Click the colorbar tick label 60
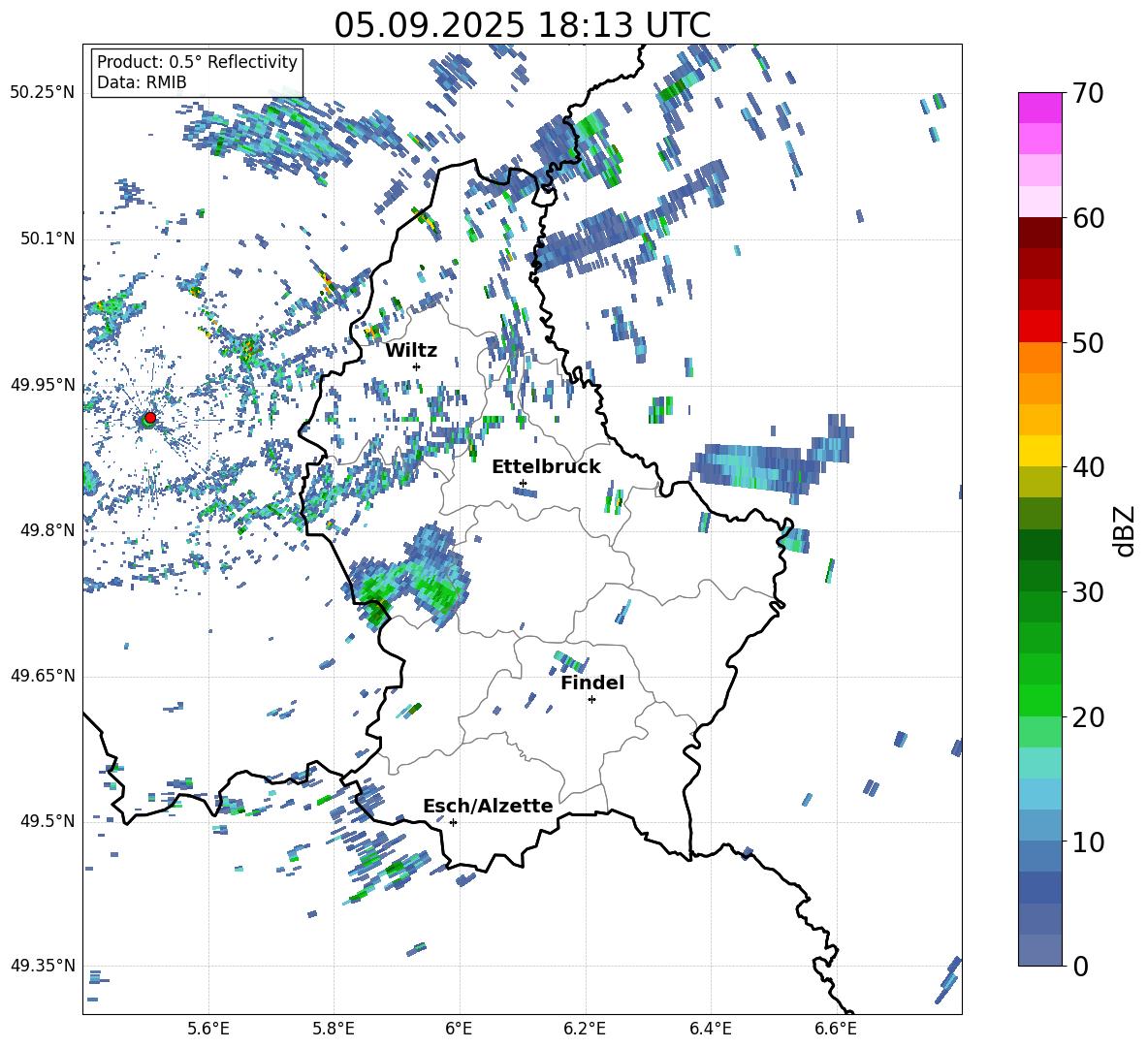 (1087, 218)
